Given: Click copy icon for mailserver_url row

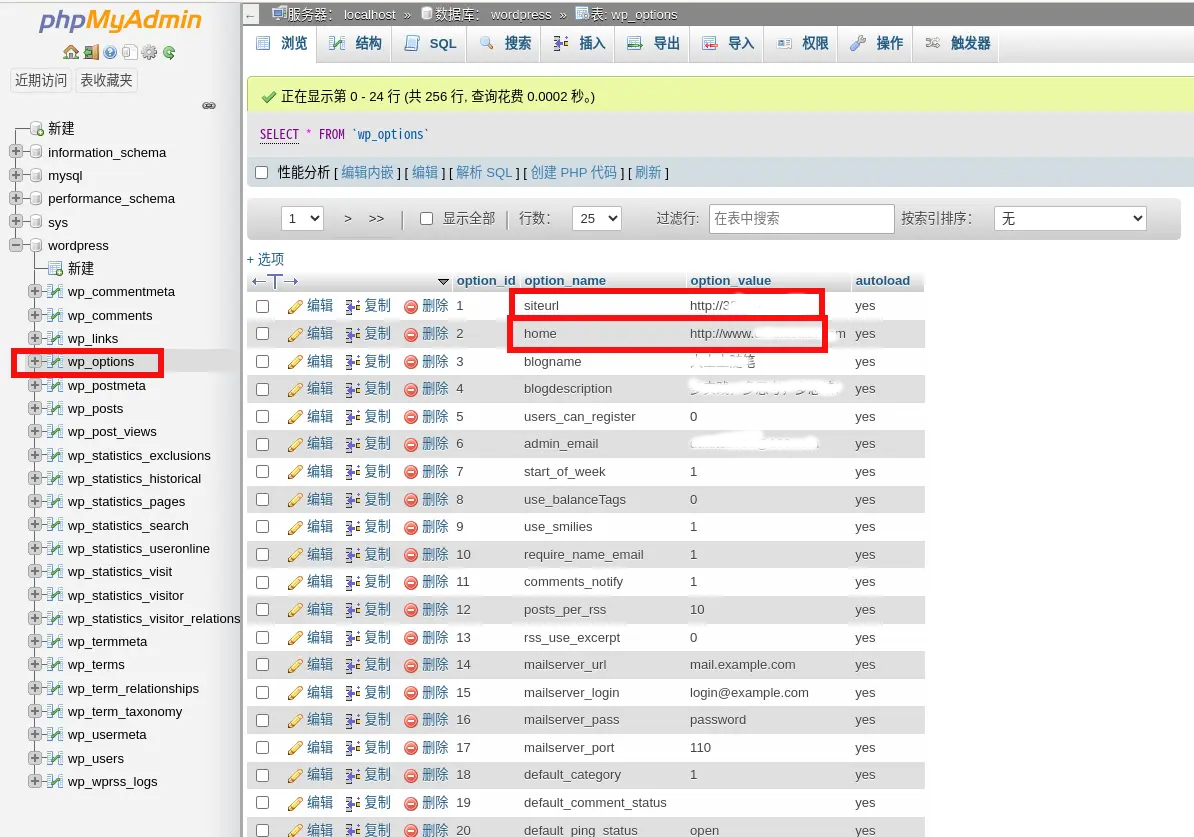Looking at the screenshot, I should pos(353,666).
